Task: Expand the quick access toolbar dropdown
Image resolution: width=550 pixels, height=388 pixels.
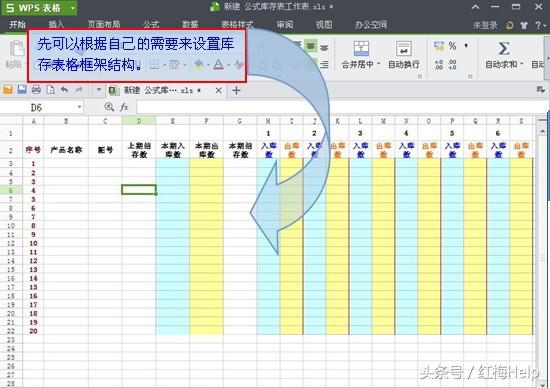Action: pyautogui.click(x=99, y=90)
